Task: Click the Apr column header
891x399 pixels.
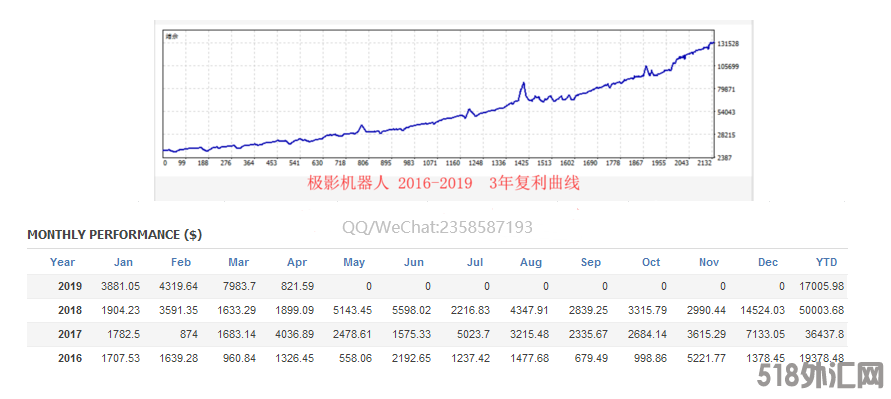Action: click(297, 262)
